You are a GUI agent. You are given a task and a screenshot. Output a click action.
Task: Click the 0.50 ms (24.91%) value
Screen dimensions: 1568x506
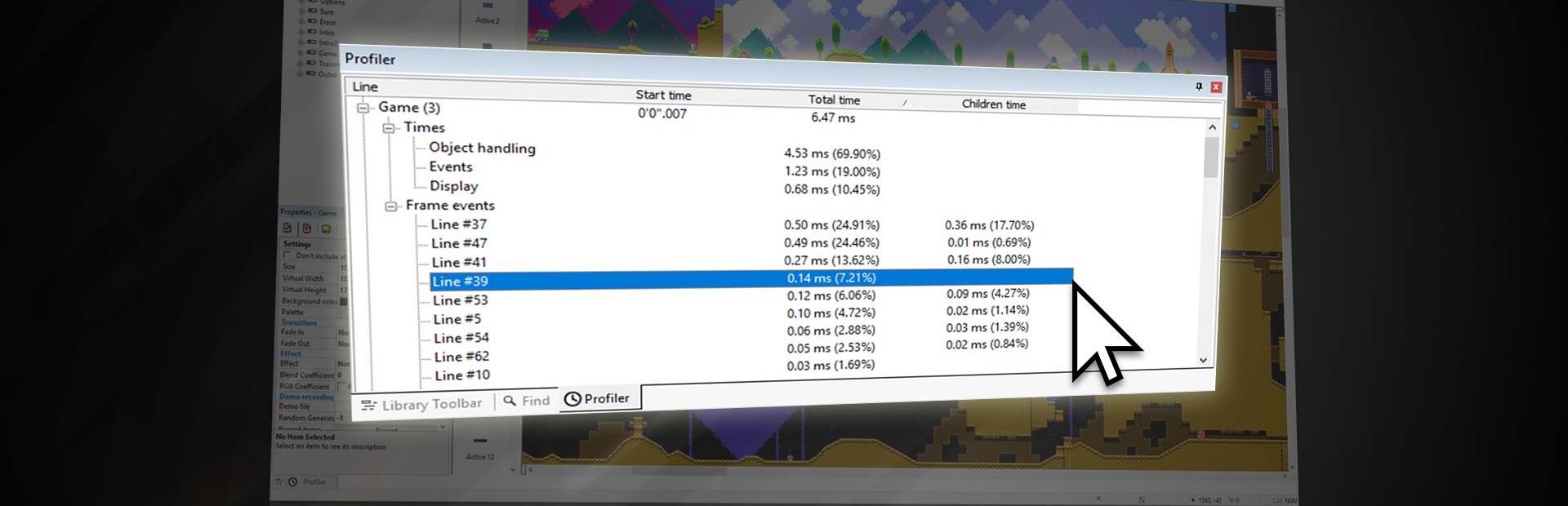(x=831, y=225)
